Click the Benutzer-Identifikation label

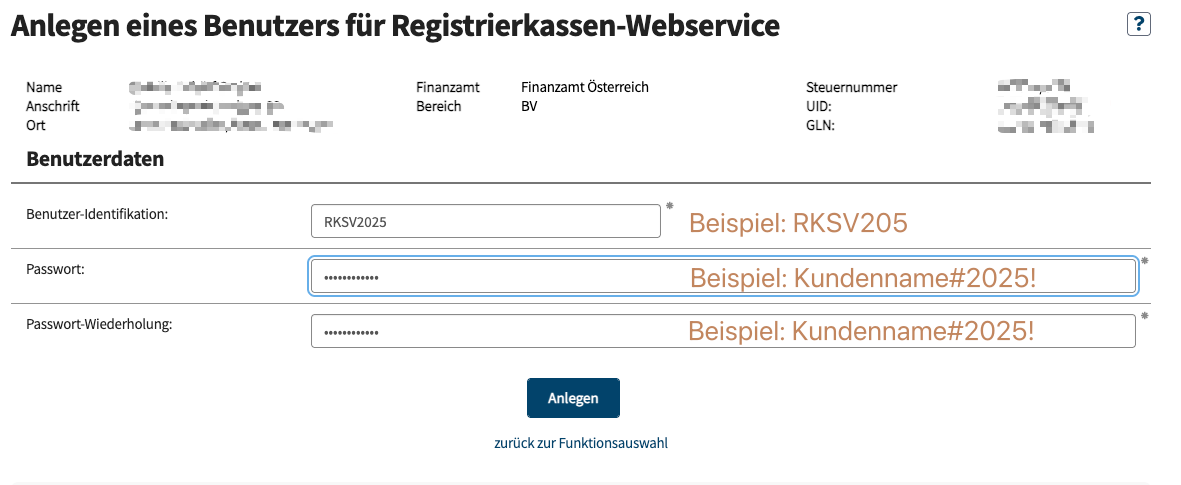click(96, 214)
